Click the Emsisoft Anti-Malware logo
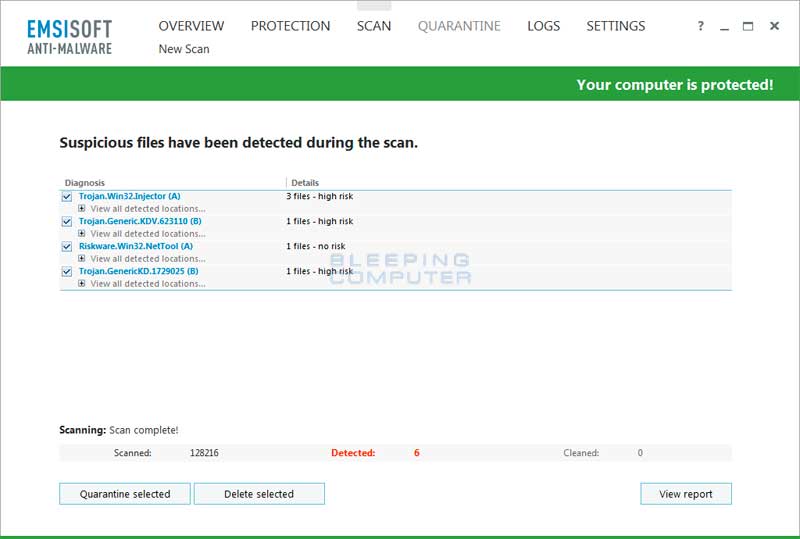The width and height of the screenshot is (800, 539). 69,37
